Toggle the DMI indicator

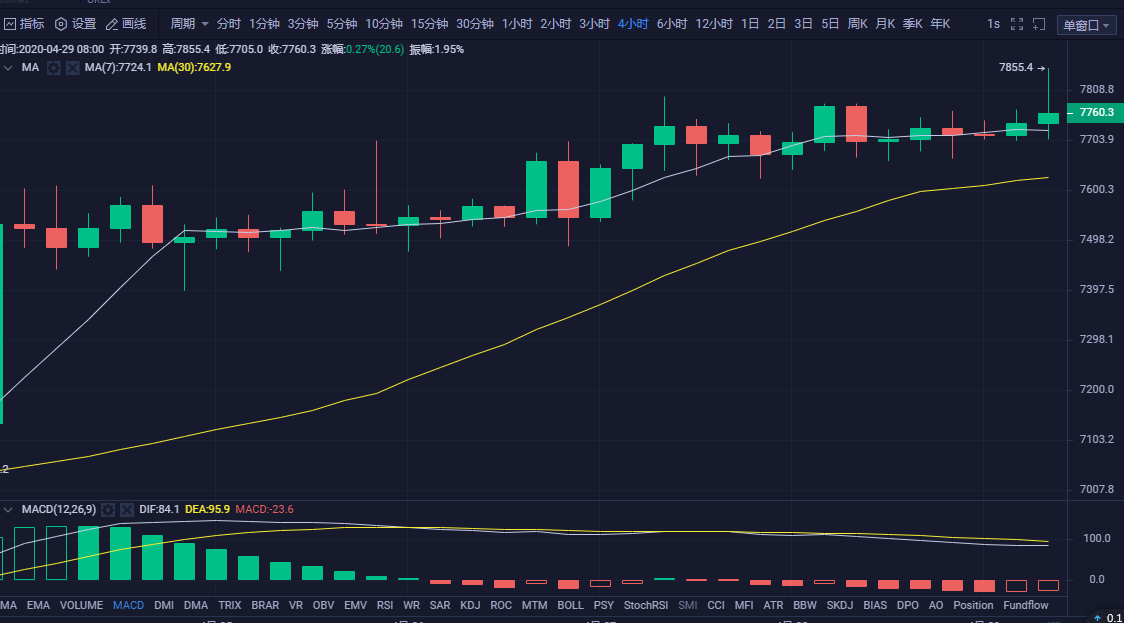pyautogui.click(x=164, y=606)
